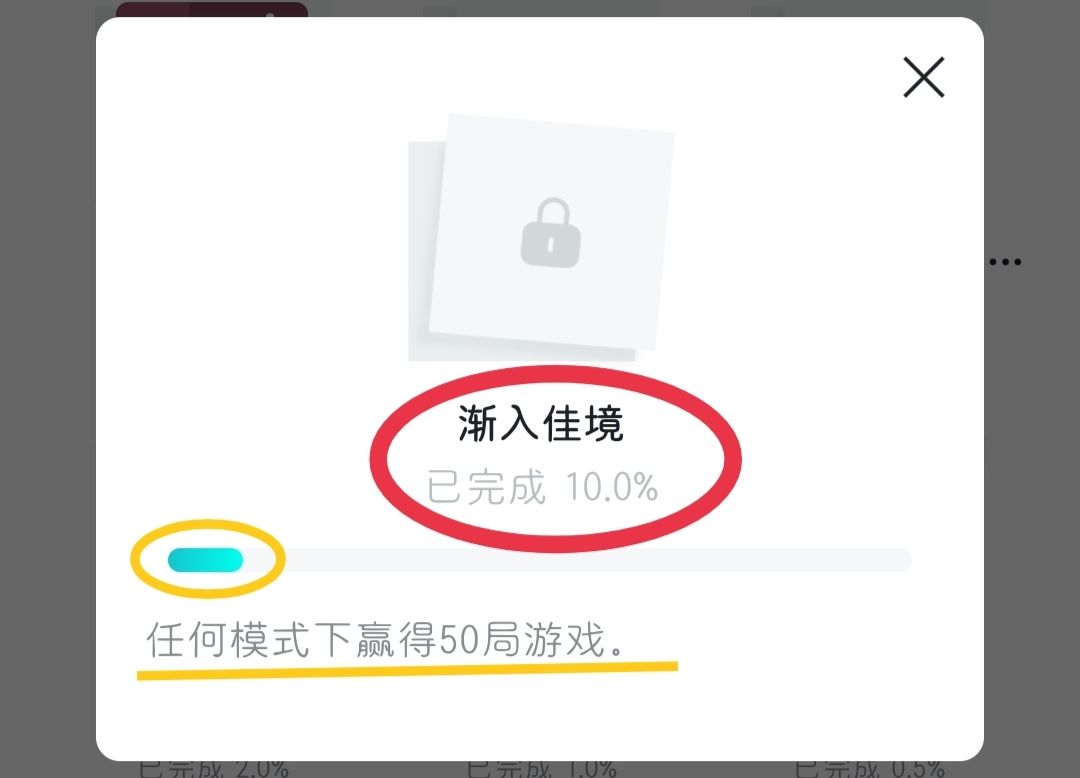Tap the gray padlock icon
Viewport: 1080px width, 778px height.
pyautogui.click(x=550, y=233)
